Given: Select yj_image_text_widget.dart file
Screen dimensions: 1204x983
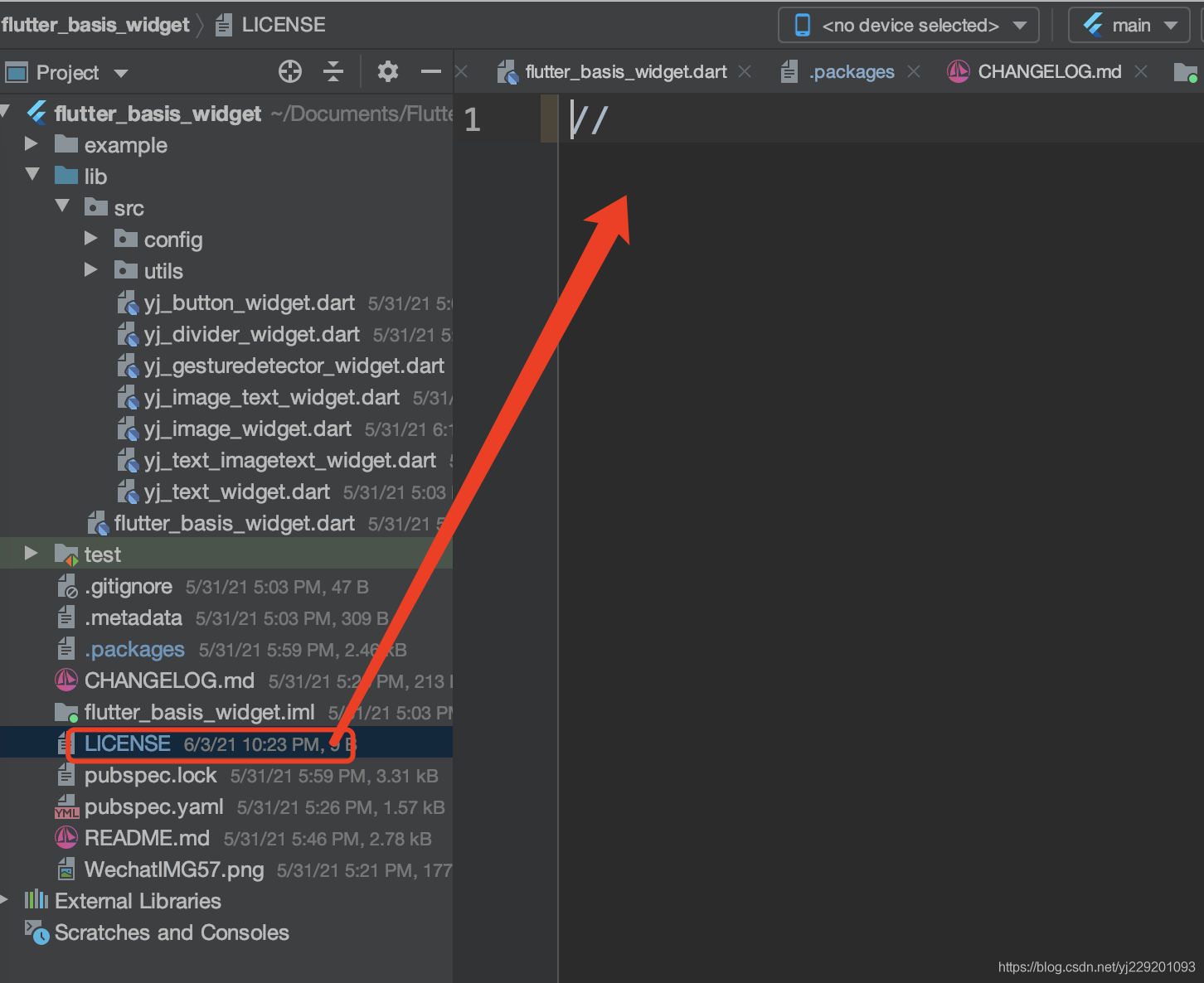Looking at the screenshot, I should [x=272, y=398].
